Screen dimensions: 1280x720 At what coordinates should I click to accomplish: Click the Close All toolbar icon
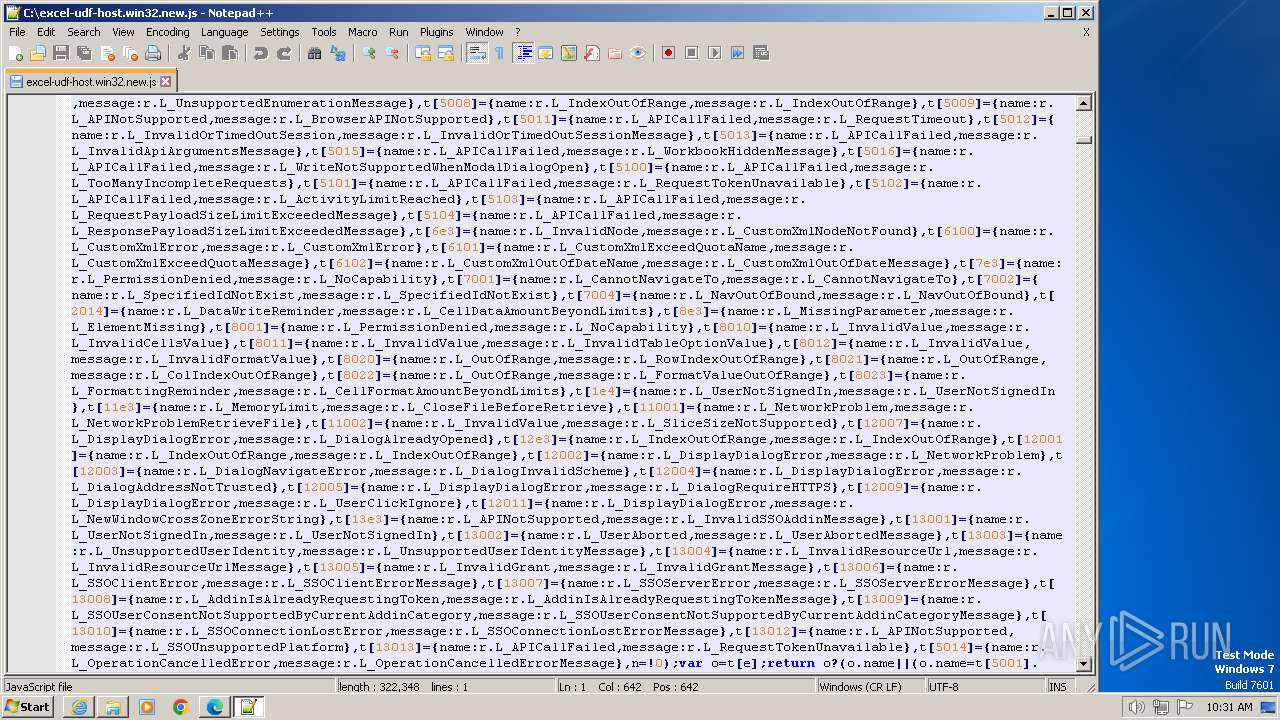[130, 53]
